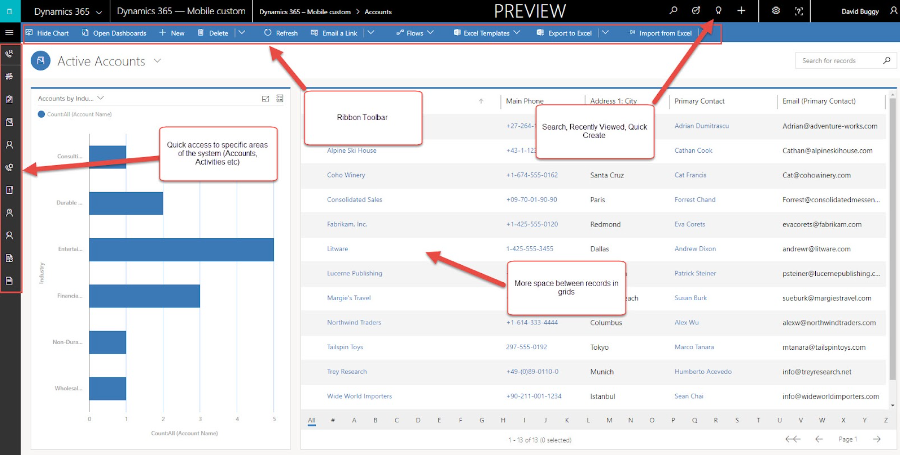Open the Fabrikam, Inc. account
The height and width of the screenshot is (455, 900).
click(x=347, y=224)
